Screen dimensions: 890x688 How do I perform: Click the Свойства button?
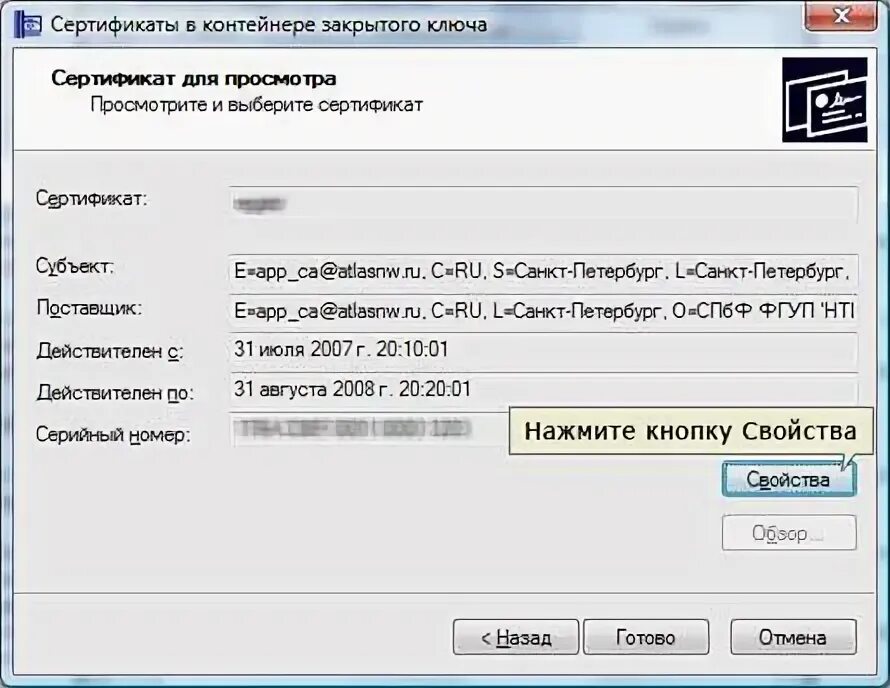pyautogui.click(x=789, y=480)
